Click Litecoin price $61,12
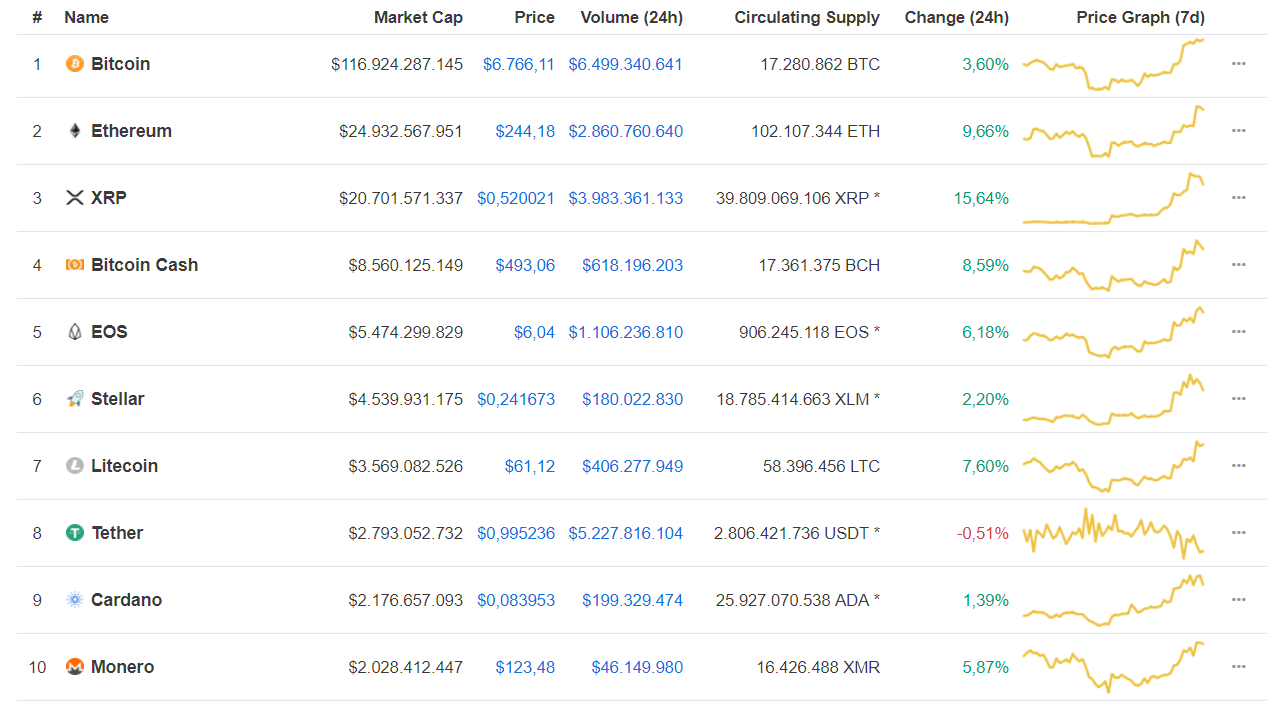Image resolution: width=1284 pixels, height=706 pixels. pyautogui.click(x=530, y=466)
